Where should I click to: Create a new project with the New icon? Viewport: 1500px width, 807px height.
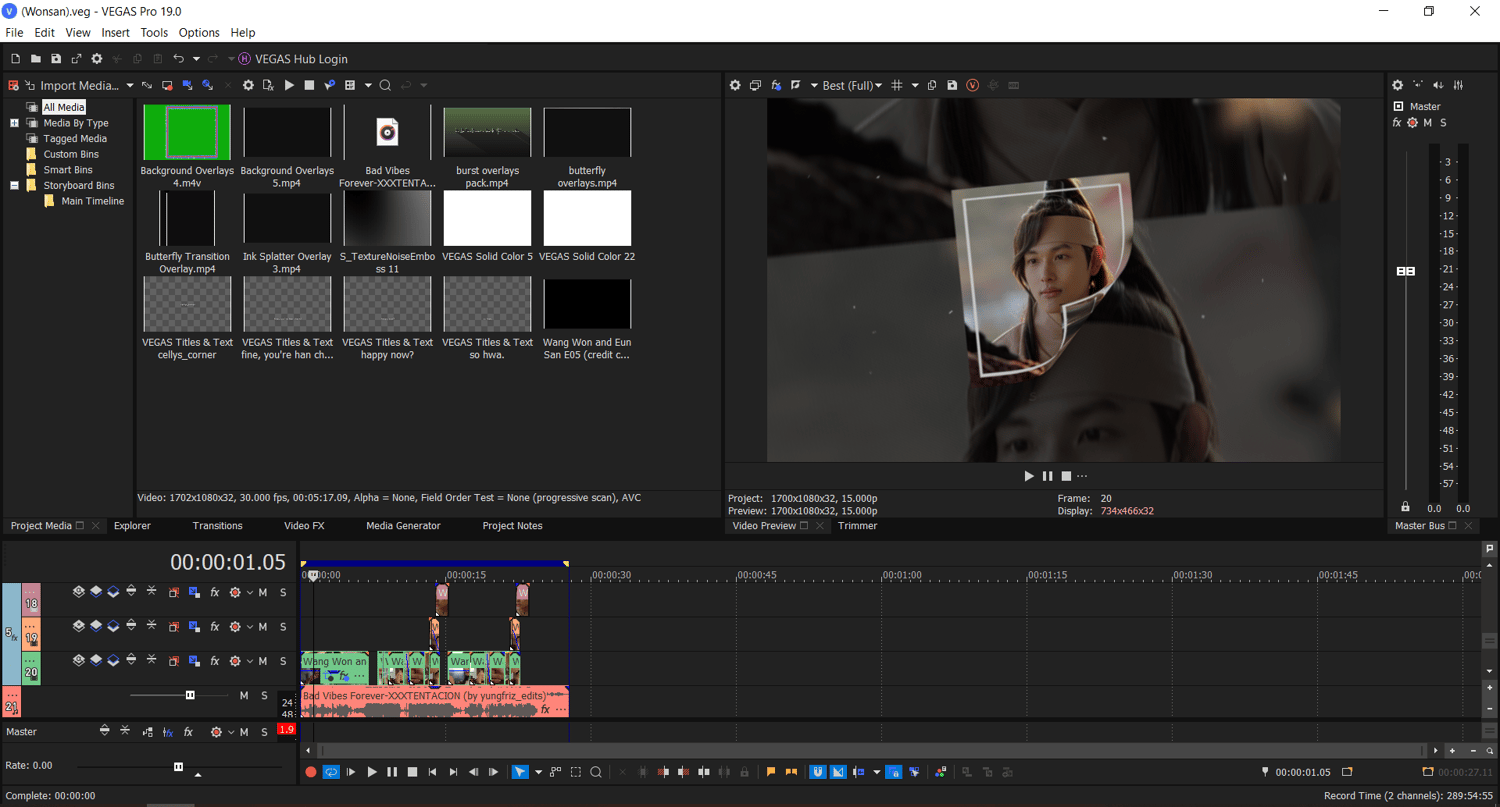pyautogui.click(x=15, y=59)
